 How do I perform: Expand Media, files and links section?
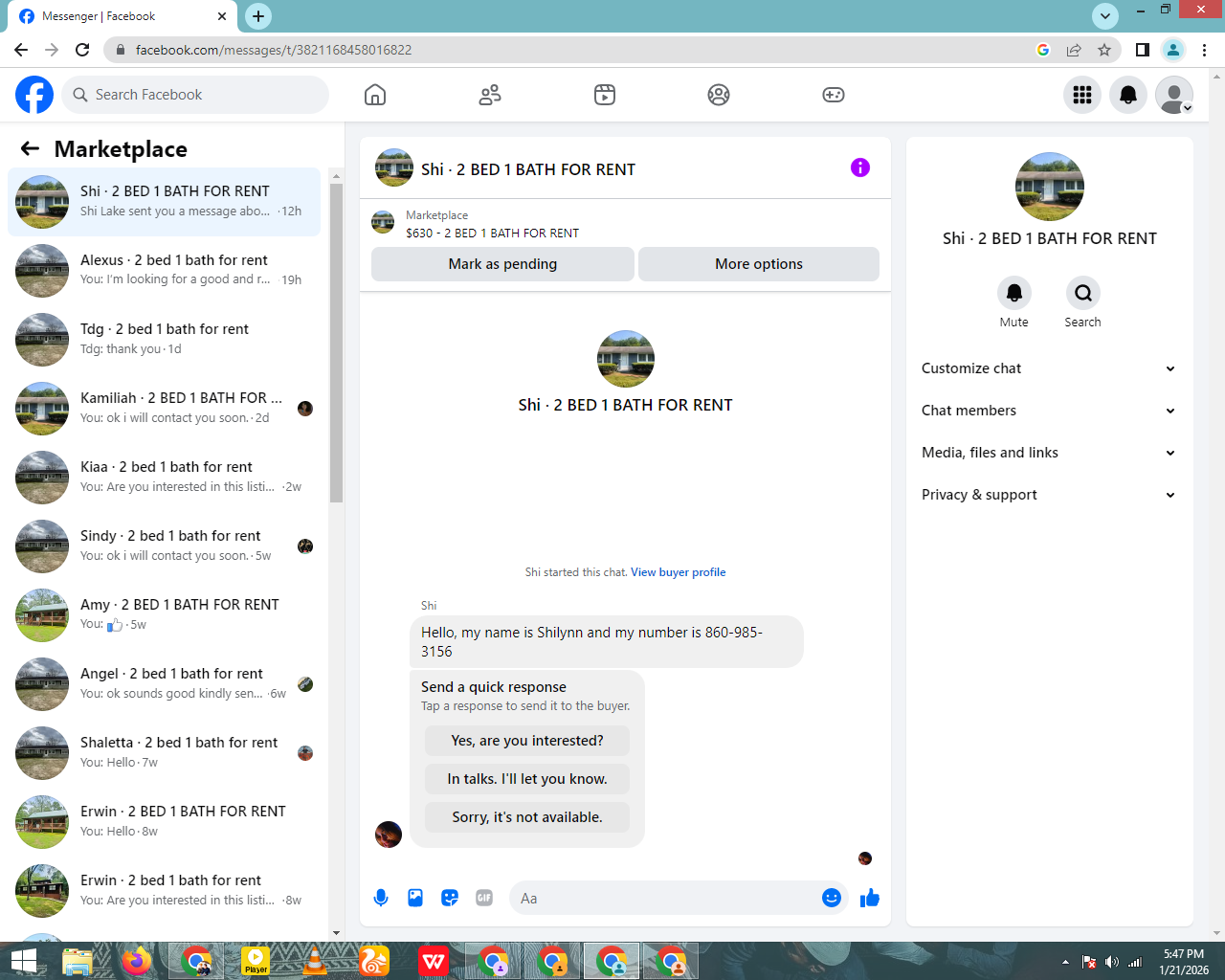pos(1049,453)
